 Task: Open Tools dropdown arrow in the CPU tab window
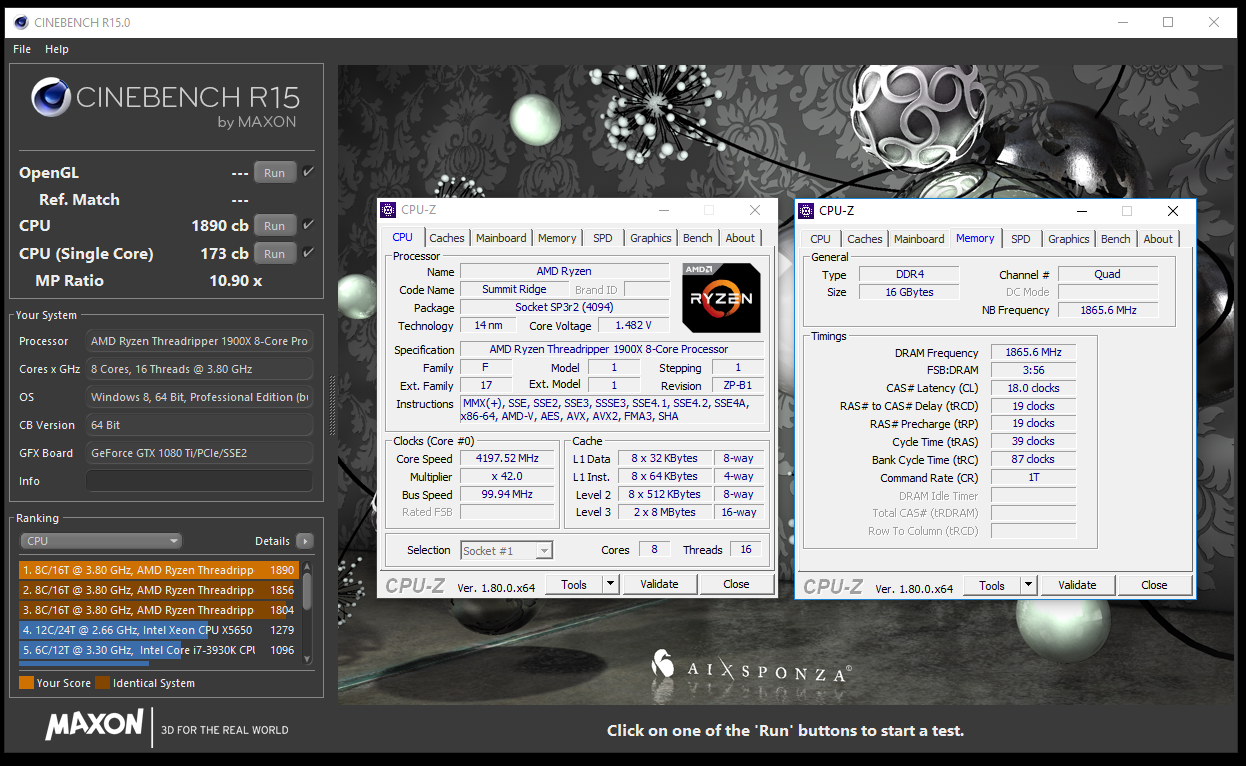coord(610,584)
